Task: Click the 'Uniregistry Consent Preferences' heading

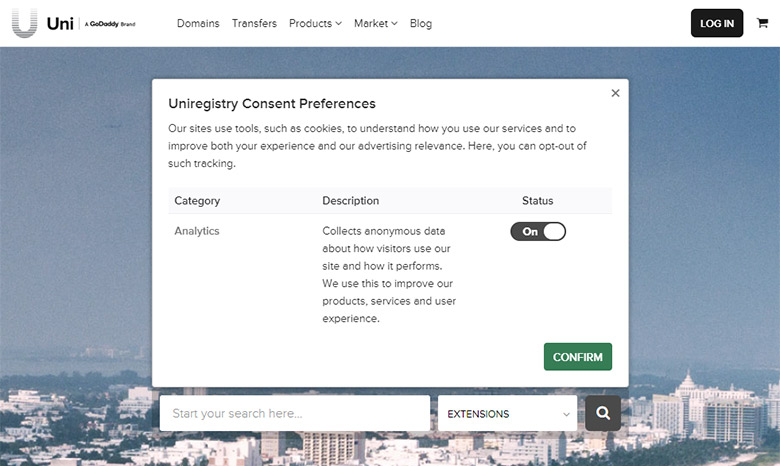Action: tap(272, 103)
